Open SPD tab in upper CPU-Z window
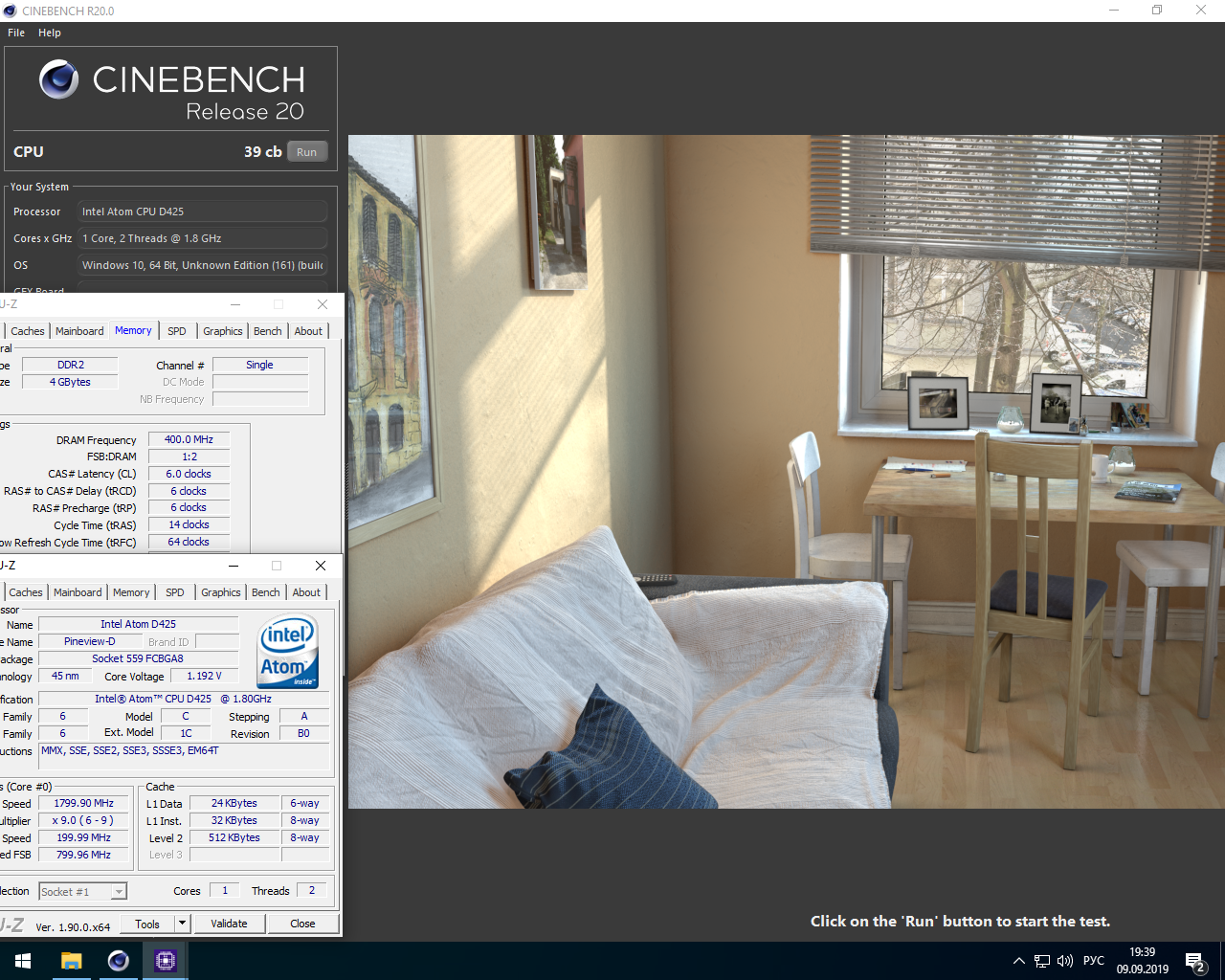Viewport: 1225px width, 980px height. (x=177, y=331)
